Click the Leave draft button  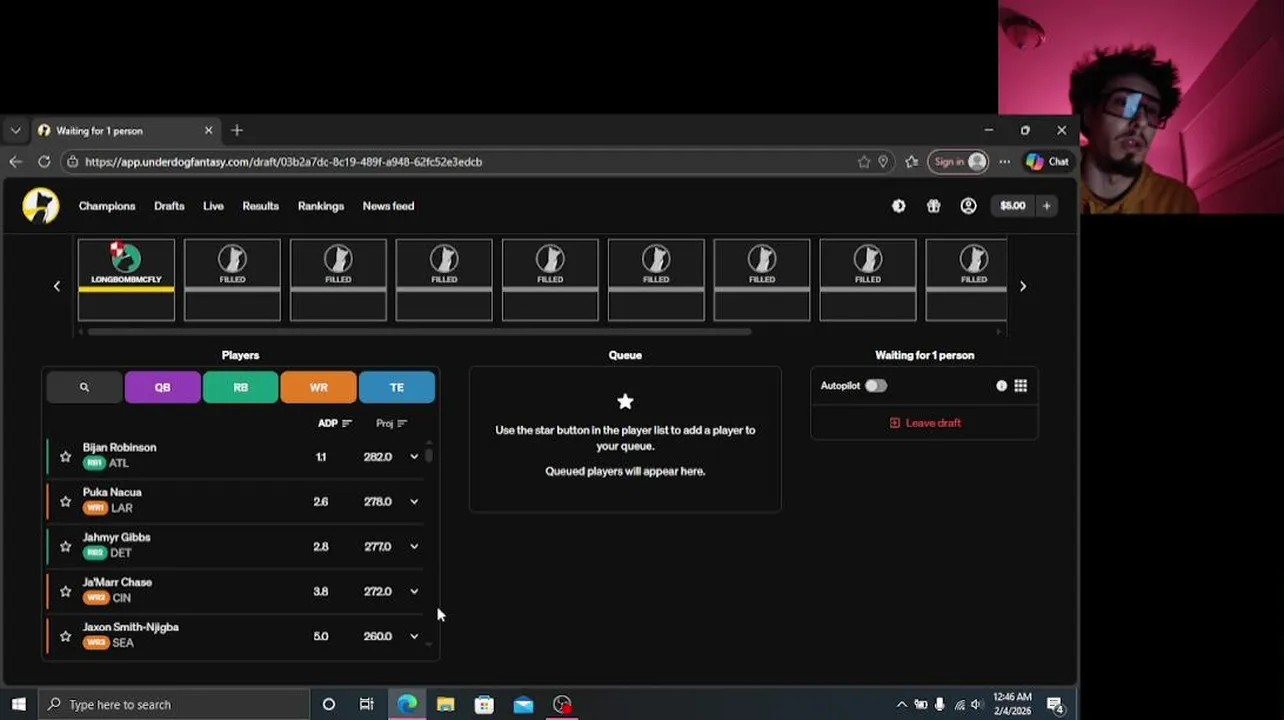[925, 423]
